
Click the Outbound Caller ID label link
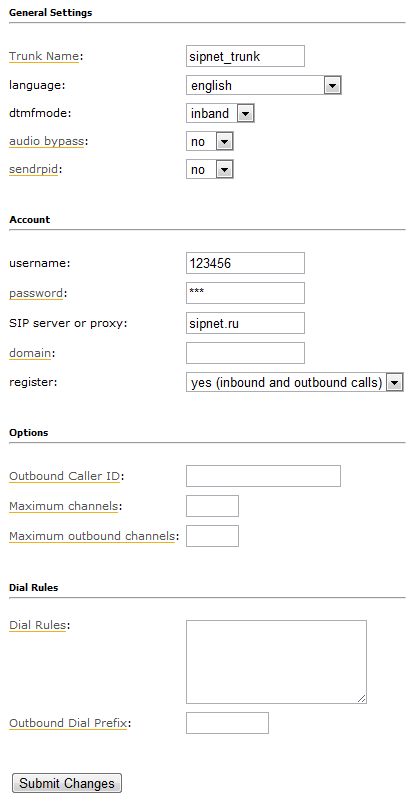point(64,476)
